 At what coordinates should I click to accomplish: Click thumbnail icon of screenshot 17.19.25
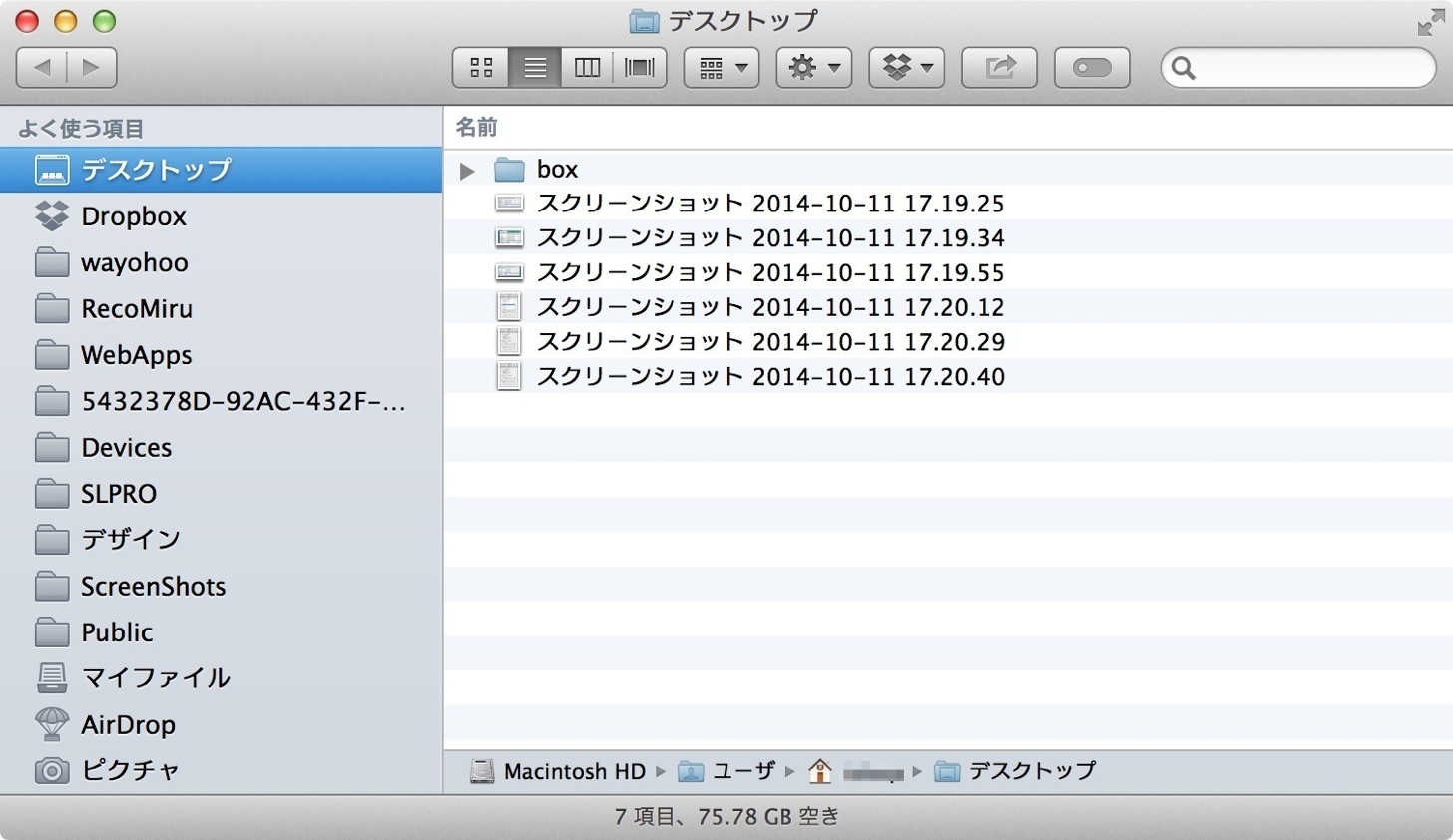509,204
